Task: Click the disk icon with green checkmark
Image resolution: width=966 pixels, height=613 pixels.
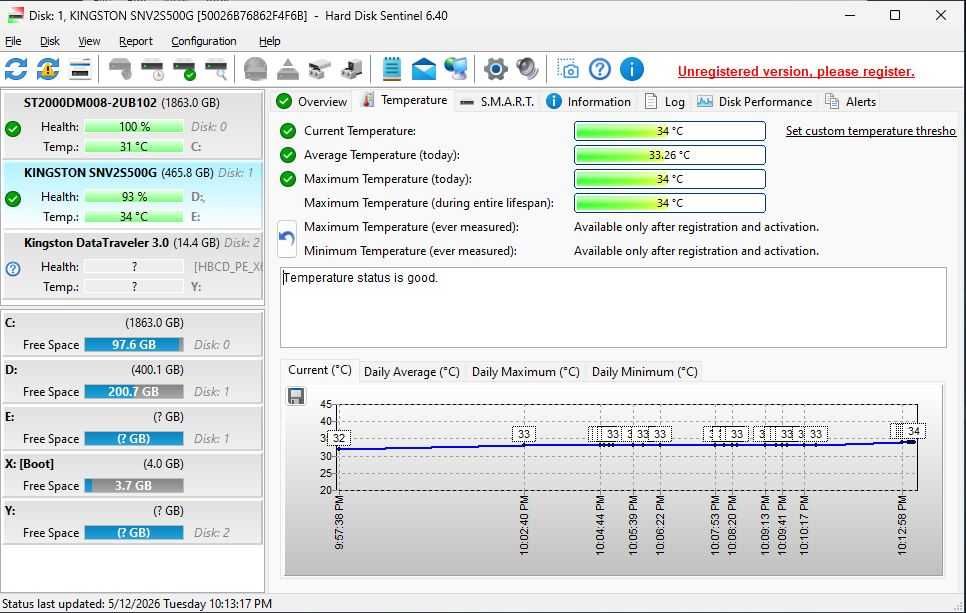Action: coord(184,69)
